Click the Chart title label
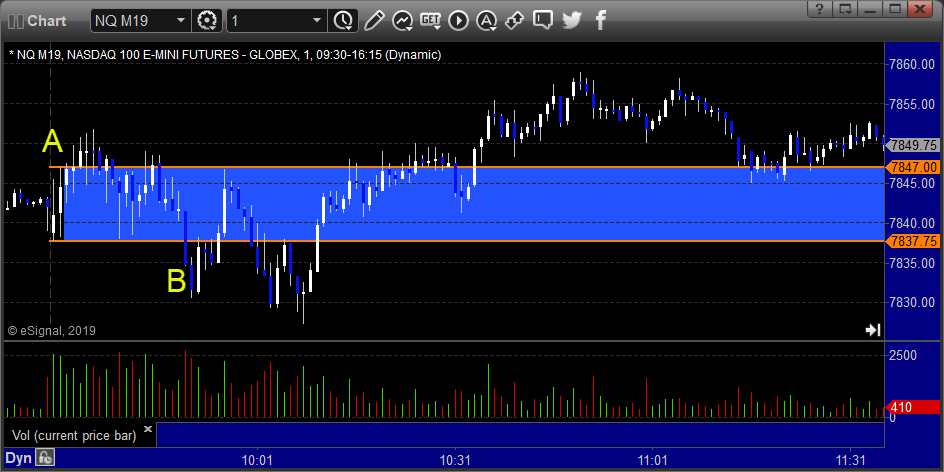 pos(46,20)
